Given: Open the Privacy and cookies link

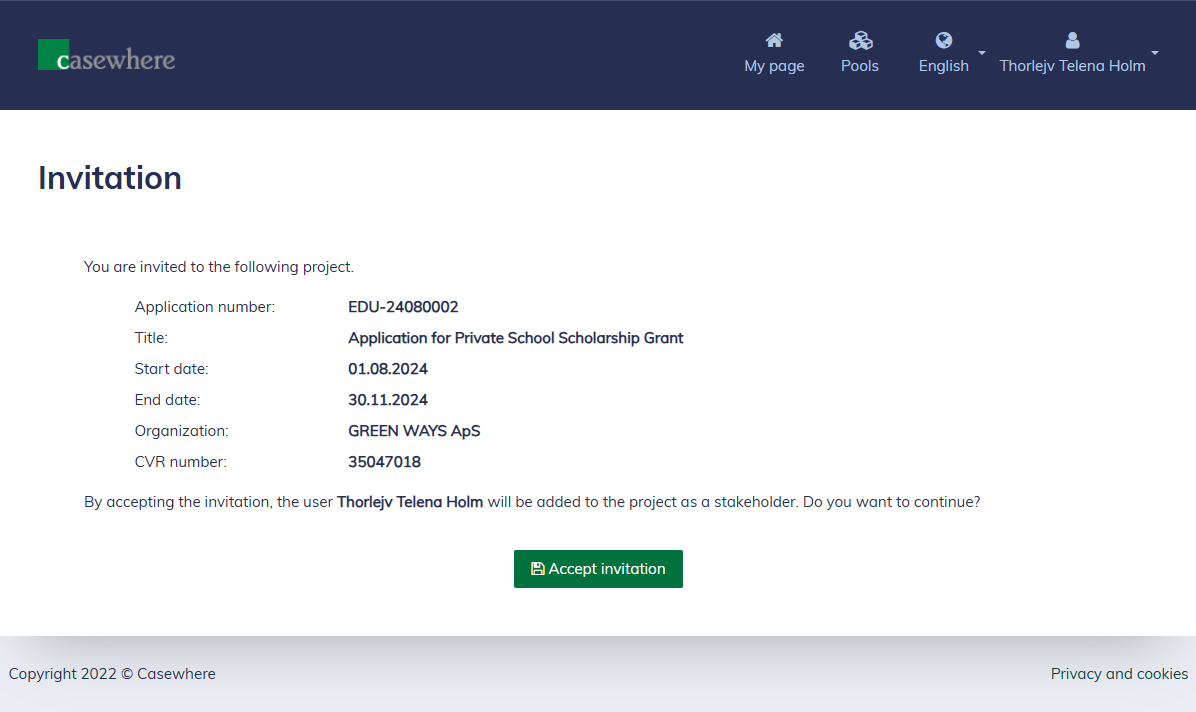Looking at the screenshot, I should tap(1119, 674).
